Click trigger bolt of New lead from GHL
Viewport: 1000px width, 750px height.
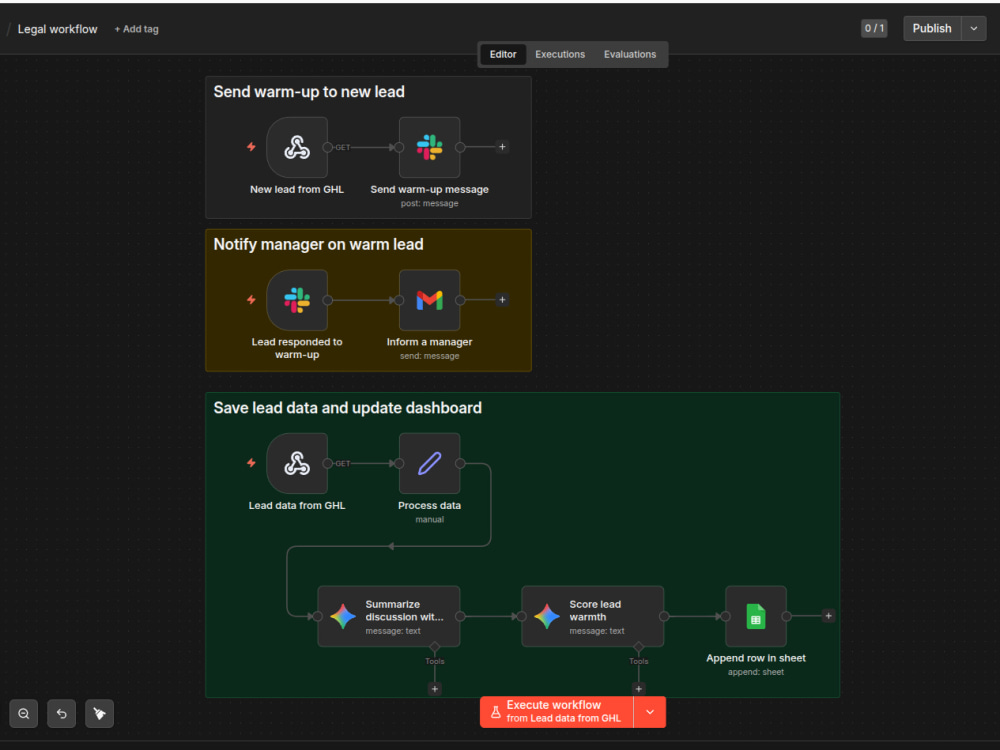(251, 147)
